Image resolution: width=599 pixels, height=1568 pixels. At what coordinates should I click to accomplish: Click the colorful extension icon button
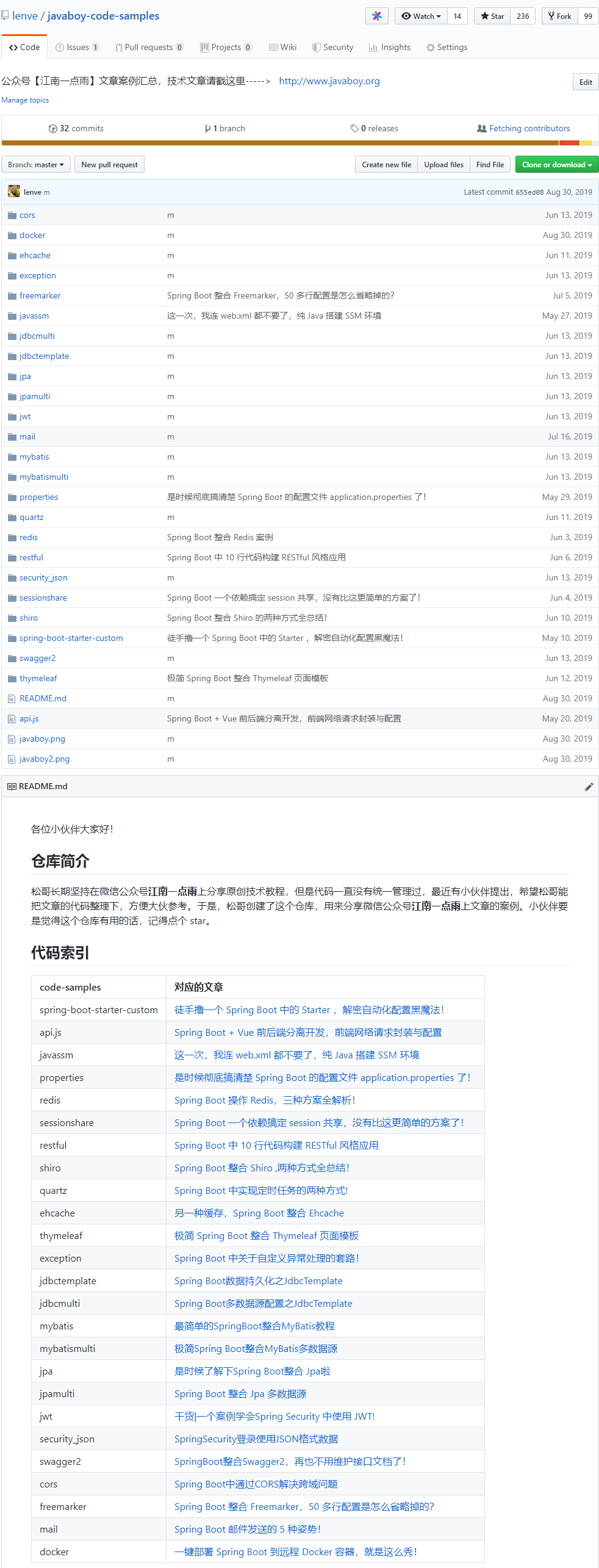click(377, 16)
